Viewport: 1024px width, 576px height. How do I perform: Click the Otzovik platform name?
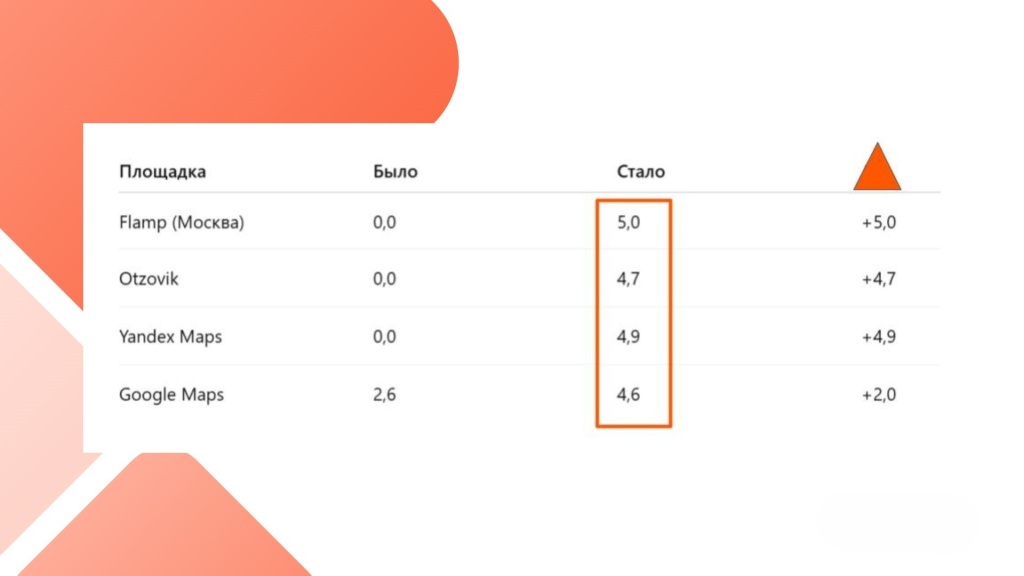point(149,279)
